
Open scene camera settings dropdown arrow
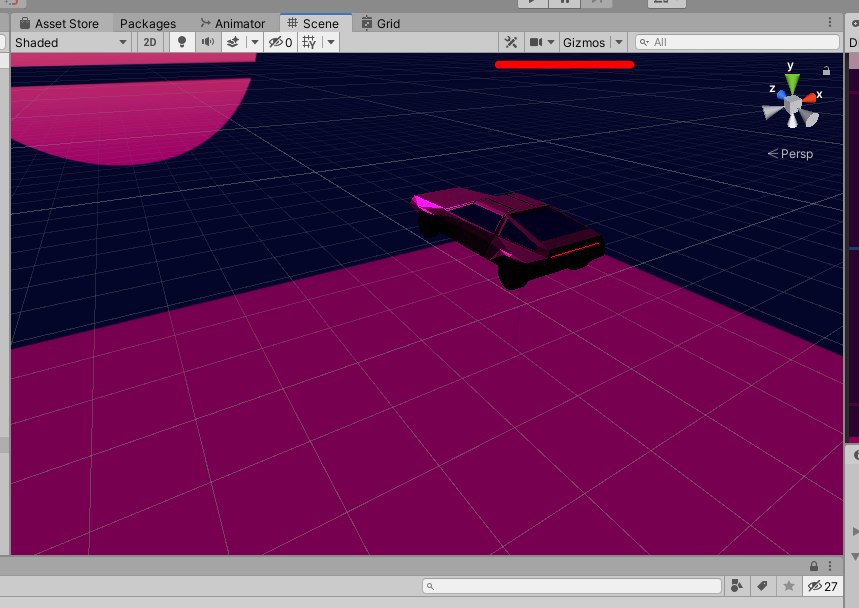pos(551,42)
